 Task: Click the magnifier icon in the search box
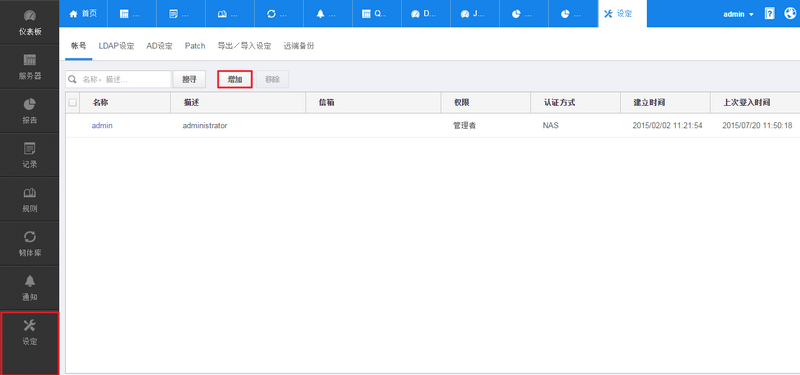[x=72, y=79]
